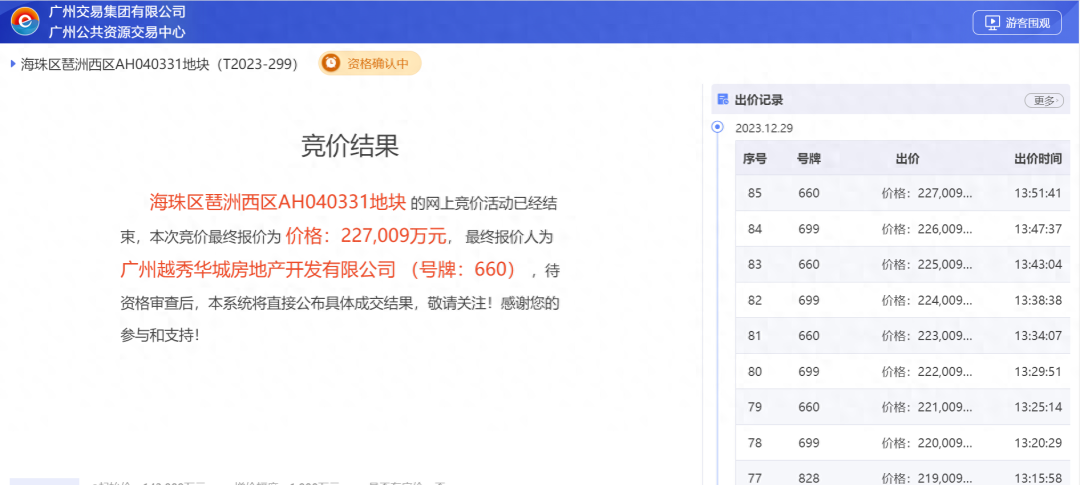Click the 出价记录 panel icon
Viewport: 1080px width, 485px height.
[x=723, y=100]
